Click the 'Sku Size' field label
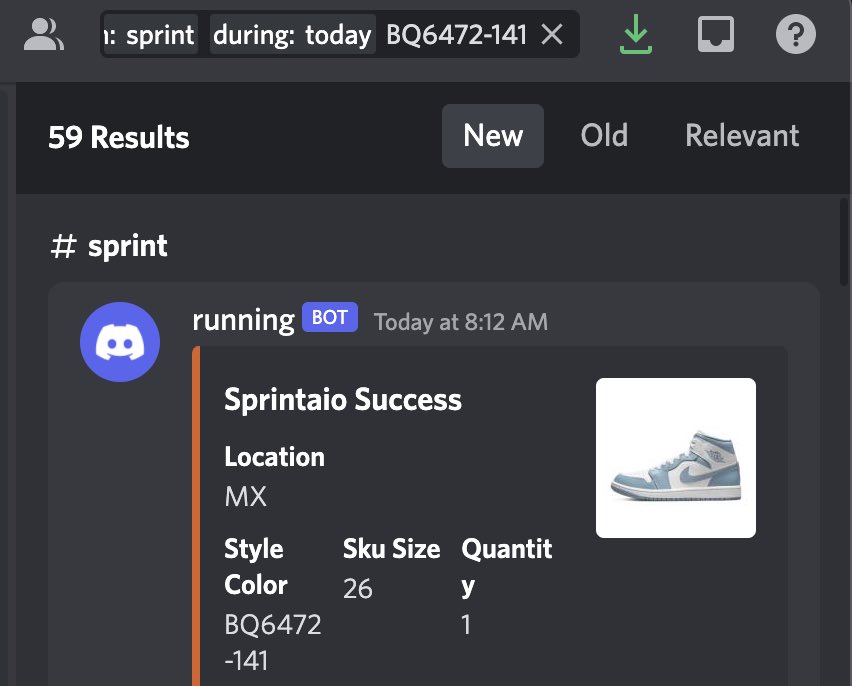This screenshot has height=686, width=852. tap(392, 549)
